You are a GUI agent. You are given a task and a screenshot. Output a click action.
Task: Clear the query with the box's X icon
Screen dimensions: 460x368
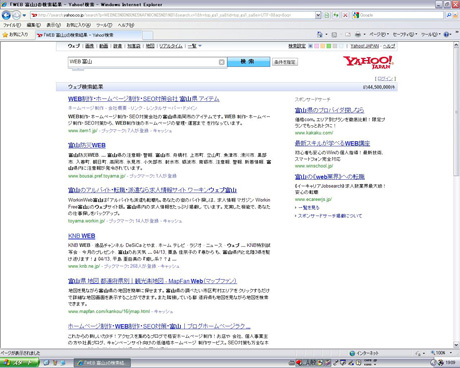(222, 62)
